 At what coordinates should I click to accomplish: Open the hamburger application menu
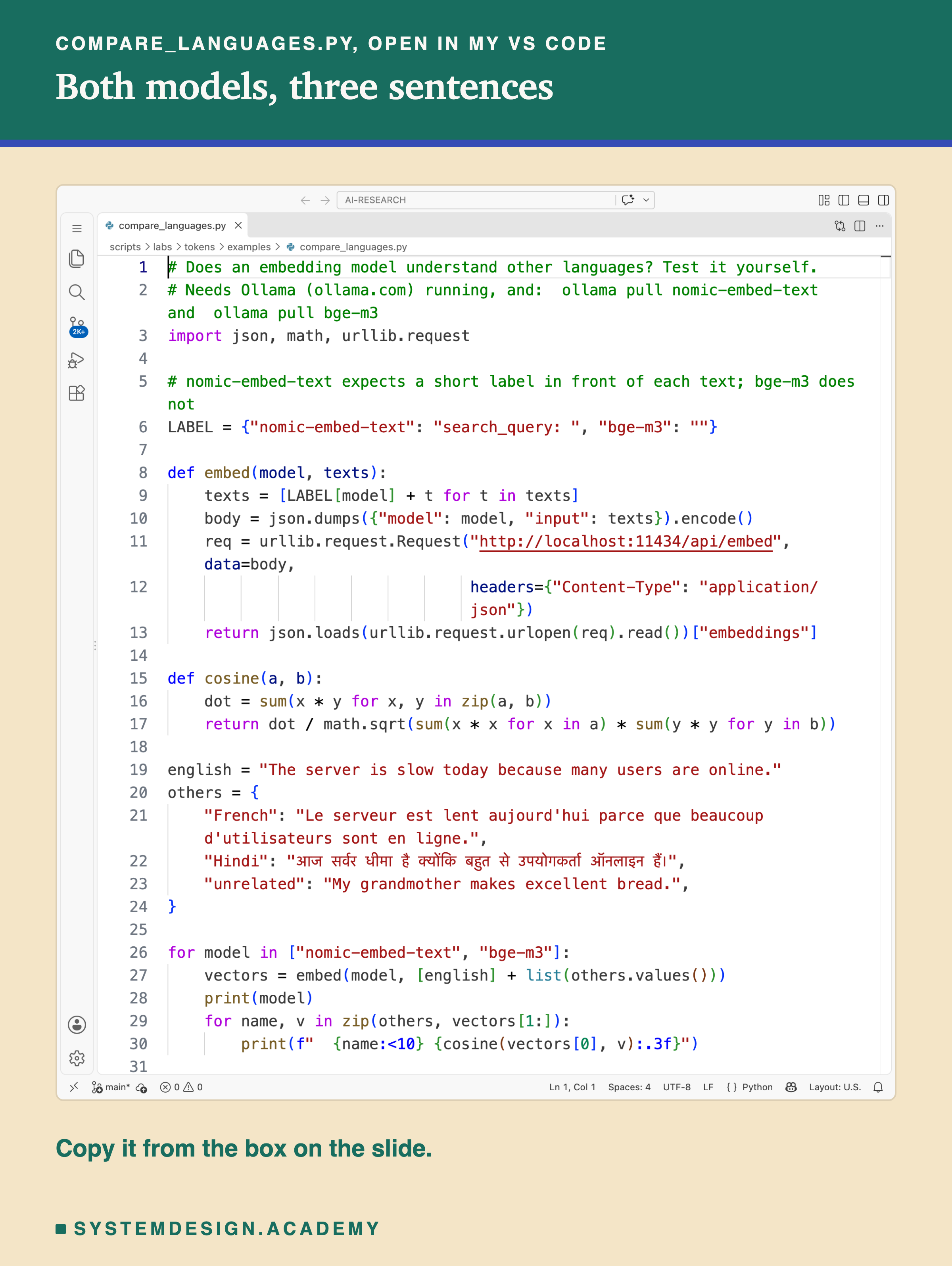click(77, 229)
